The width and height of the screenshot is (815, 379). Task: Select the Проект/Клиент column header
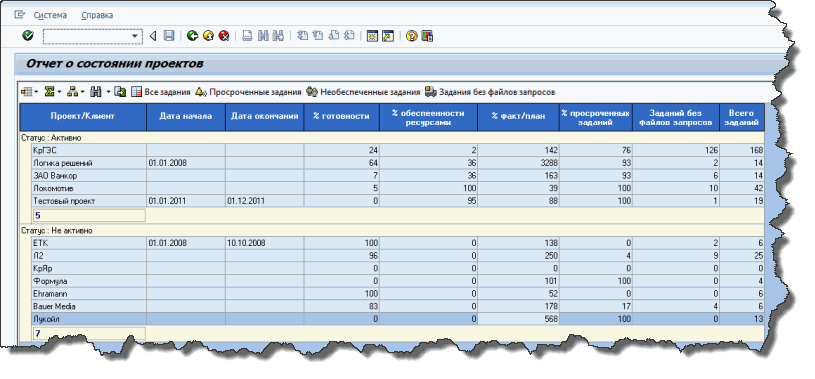[x=83, y=116]
